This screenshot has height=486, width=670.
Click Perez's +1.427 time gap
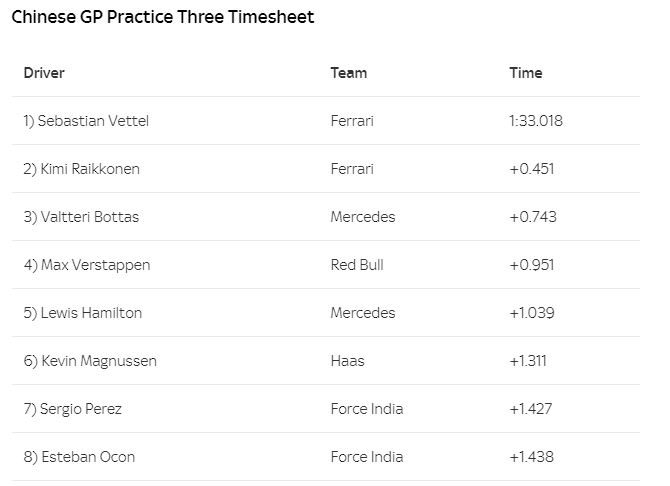[531, 409]
